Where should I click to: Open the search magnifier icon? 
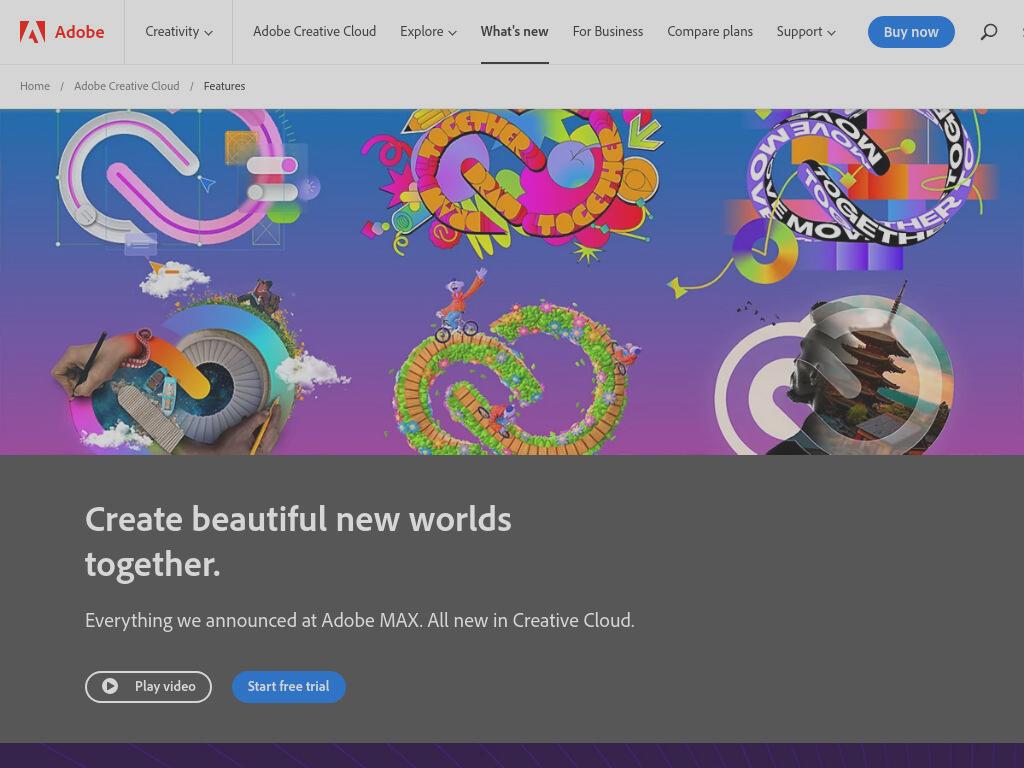pos(989,31)
